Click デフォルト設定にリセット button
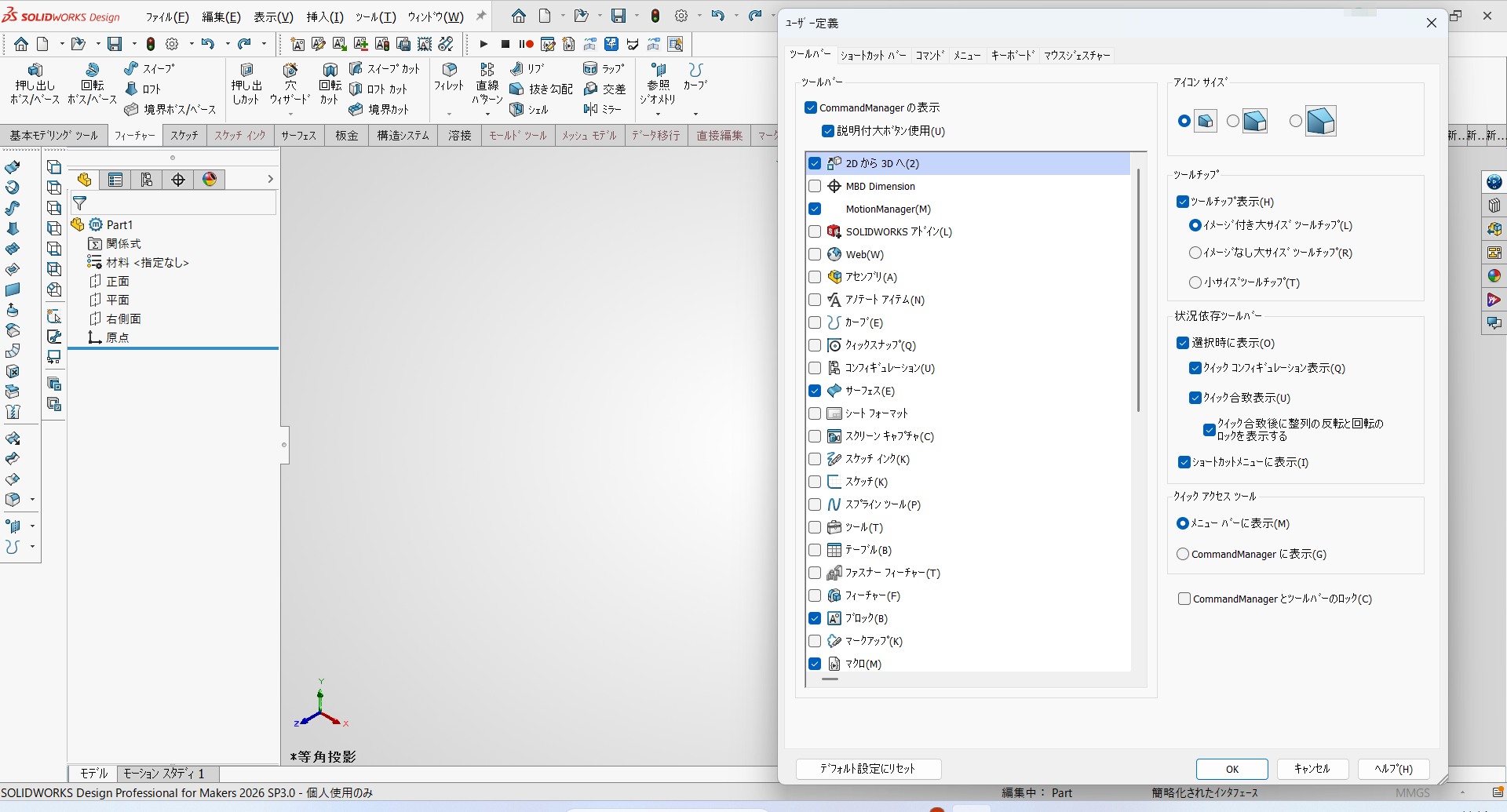This screenshot has height=812, width=1507. [x=868, y=769]
